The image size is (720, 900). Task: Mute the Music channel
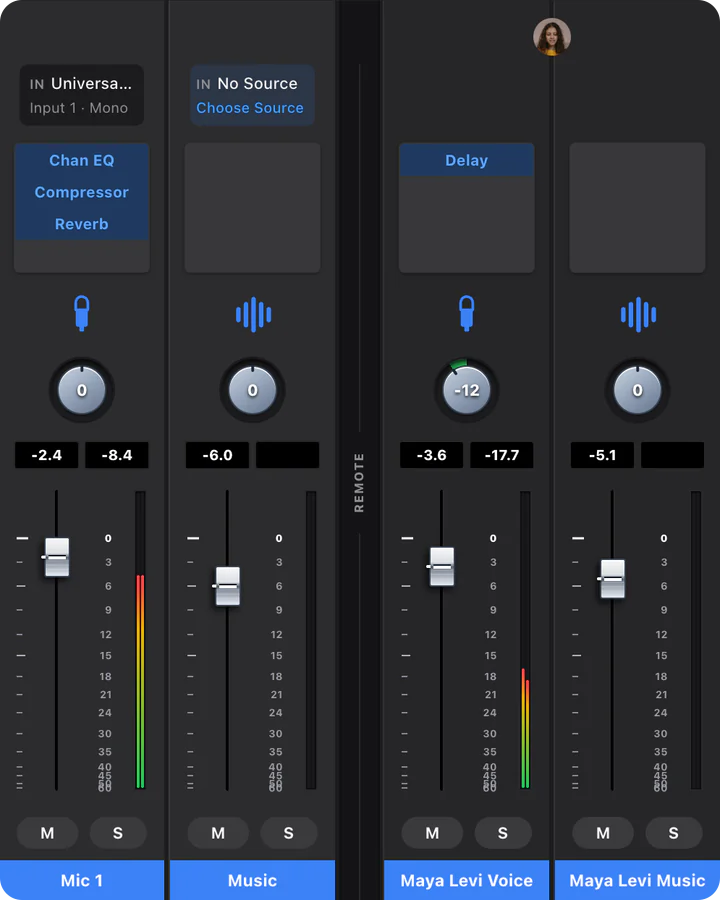[x=218, y=833]
